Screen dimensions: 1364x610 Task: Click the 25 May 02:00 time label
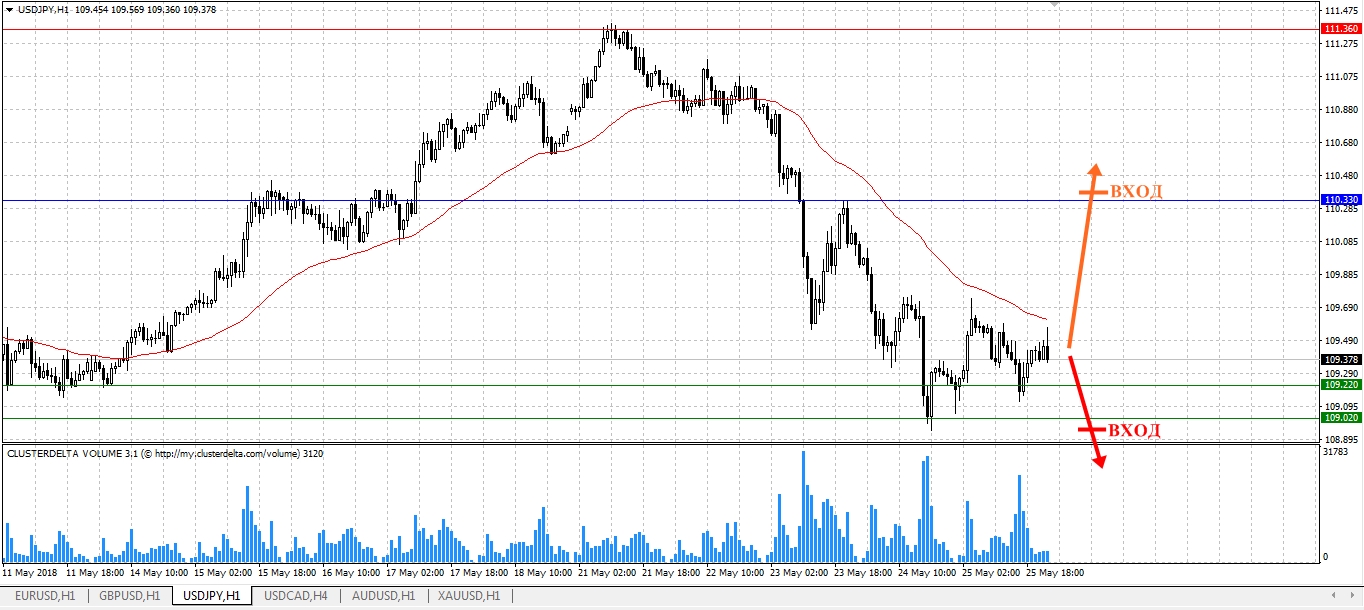pyautogui.click(x=991, y=574)
